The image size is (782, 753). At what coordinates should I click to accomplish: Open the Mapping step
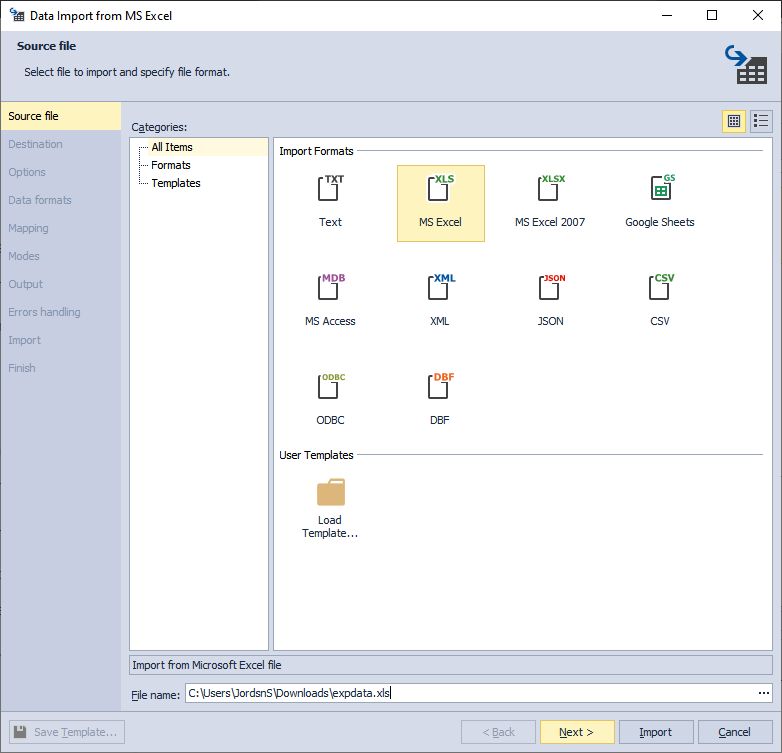coord(61,228)
